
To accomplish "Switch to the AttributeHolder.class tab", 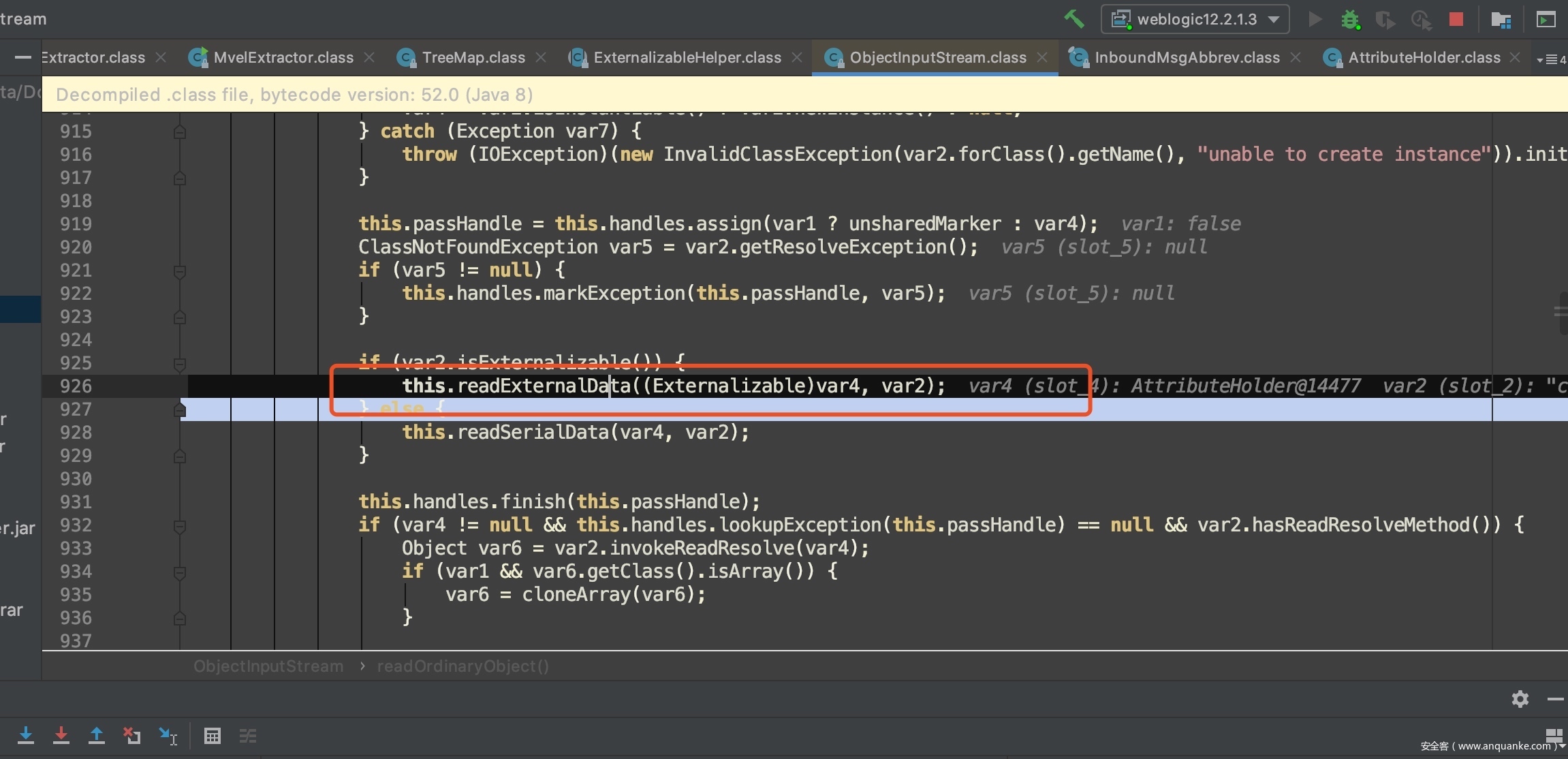I will click(x=1424, y=58).
